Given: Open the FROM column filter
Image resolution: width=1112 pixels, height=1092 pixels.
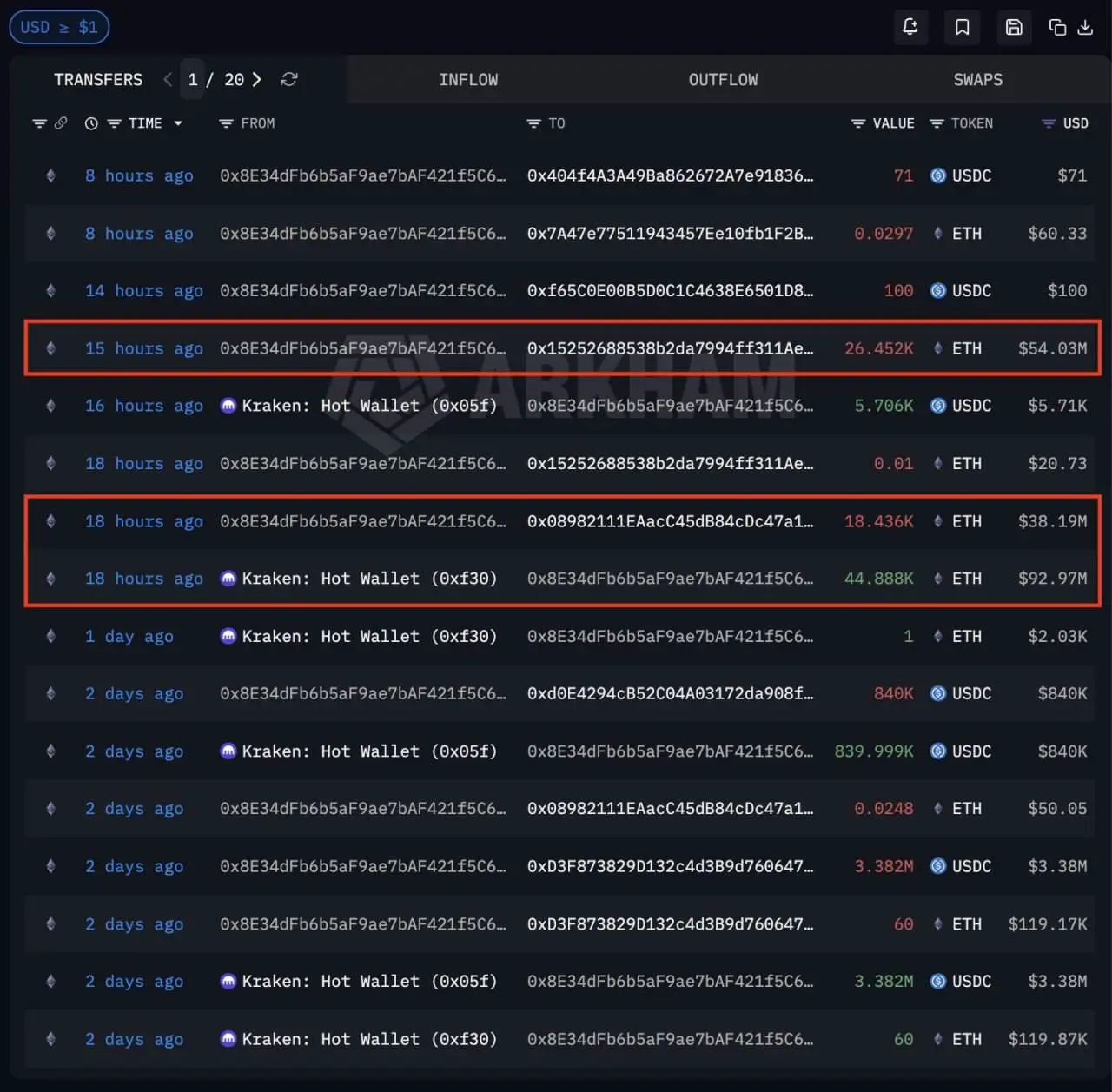Looking at the screenshot, I should point(226,123).
